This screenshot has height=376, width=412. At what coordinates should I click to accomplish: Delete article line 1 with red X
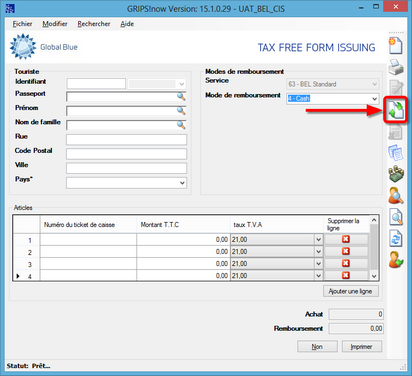(x=346, y=239)
